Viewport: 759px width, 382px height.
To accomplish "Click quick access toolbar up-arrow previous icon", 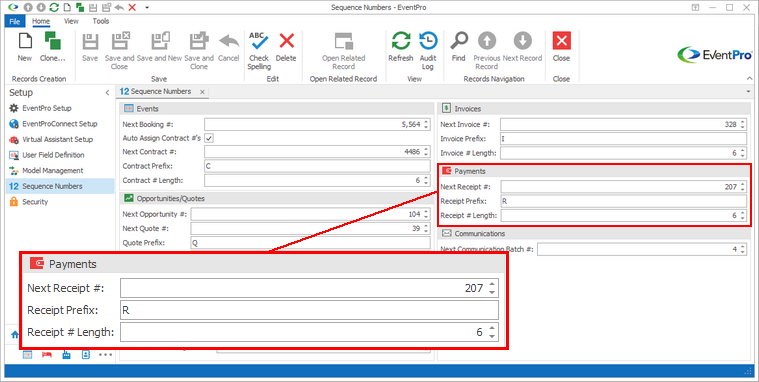I will pyautogui.click(x=28, y=7).
